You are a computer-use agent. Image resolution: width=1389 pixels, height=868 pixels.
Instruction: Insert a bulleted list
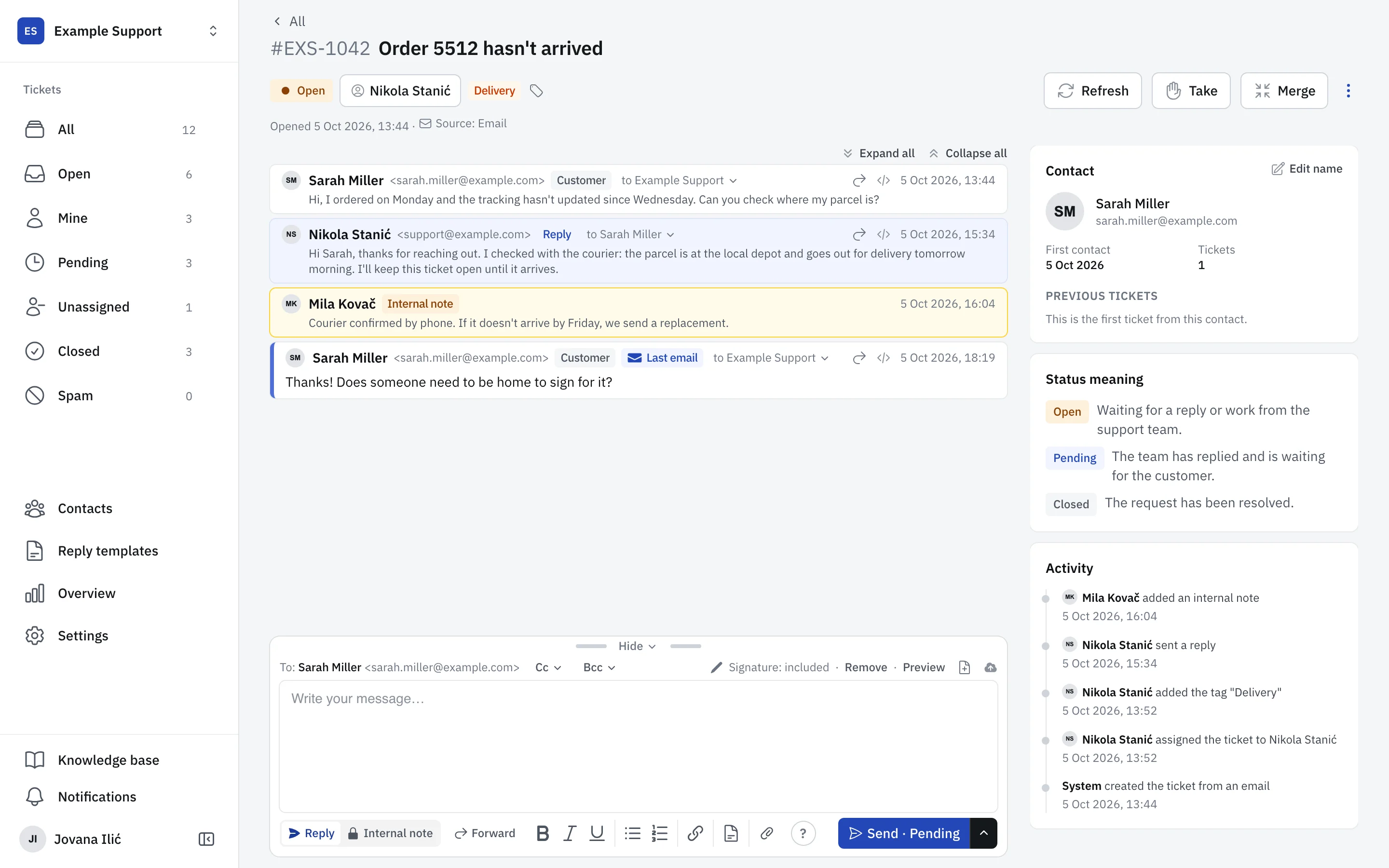coord(632,833)
